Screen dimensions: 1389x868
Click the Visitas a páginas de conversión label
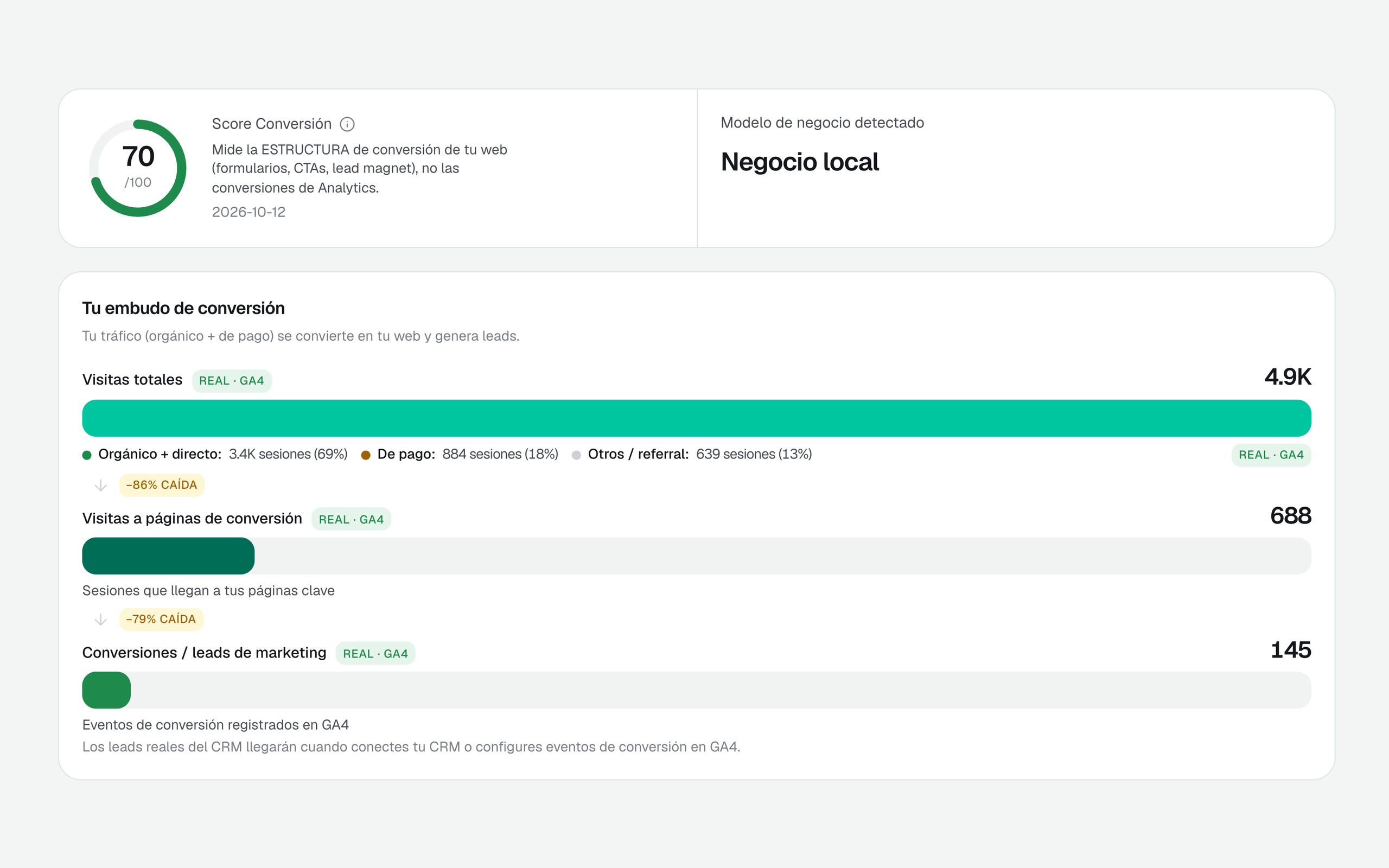192,519
